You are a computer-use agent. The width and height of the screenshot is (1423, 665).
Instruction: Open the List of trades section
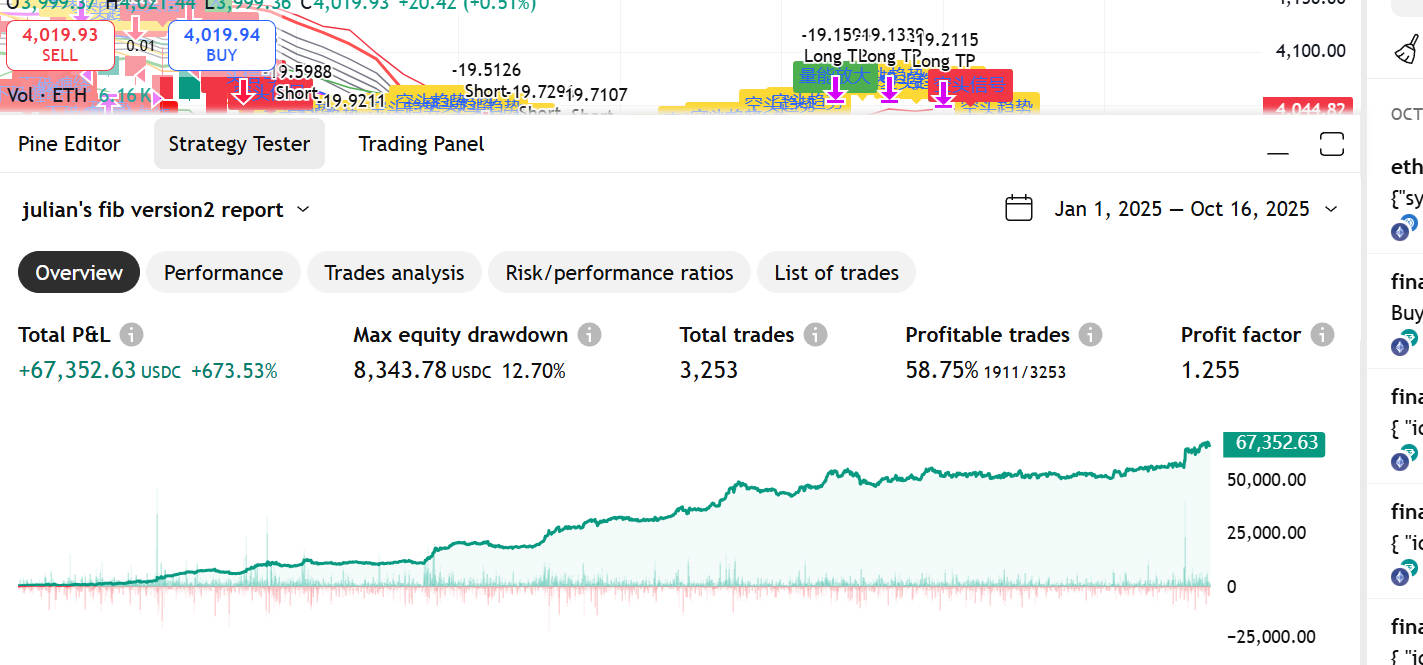point(836,273)
